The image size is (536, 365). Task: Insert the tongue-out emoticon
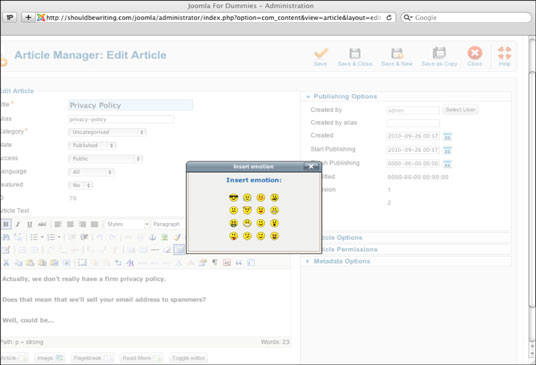[x=233, y=236]
